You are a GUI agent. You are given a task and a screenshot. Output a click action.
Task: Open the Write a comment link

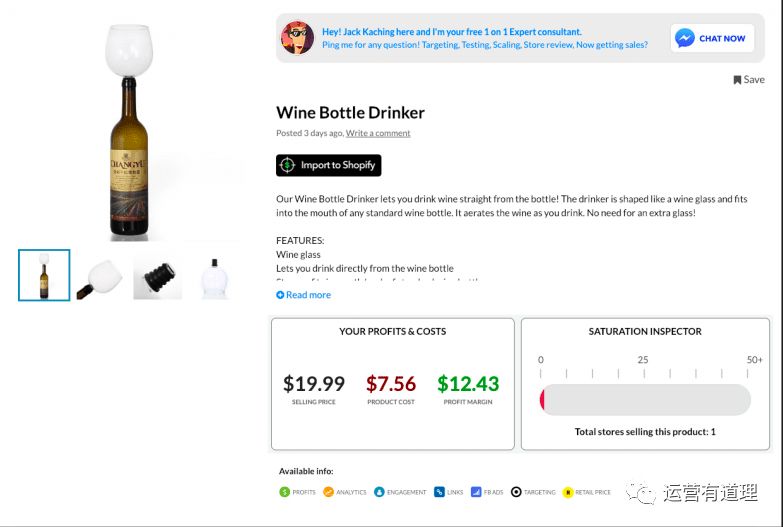(378, 133)
